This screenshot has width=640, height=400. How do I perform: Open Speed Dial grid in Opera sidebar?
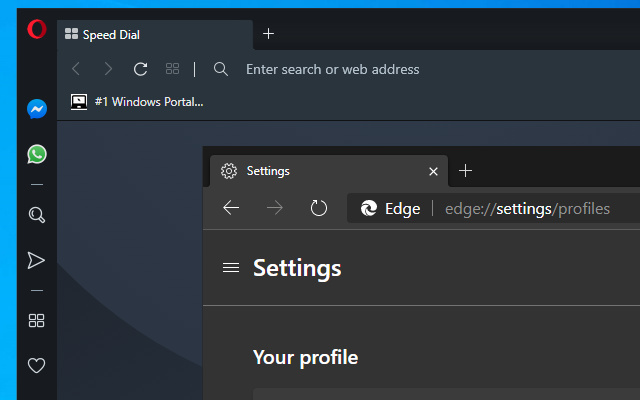tap(36, 320)
